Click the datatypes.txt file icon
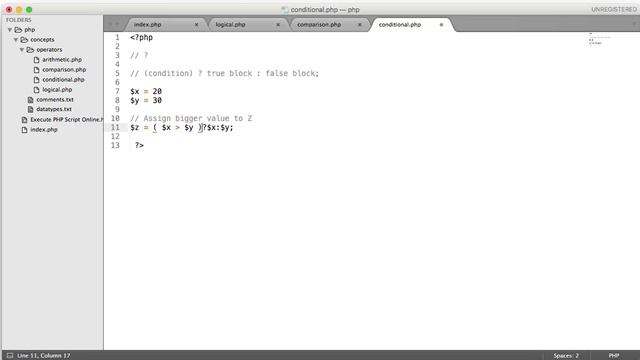This screenshot has height=360, width=640. click(x=30, y=109)
